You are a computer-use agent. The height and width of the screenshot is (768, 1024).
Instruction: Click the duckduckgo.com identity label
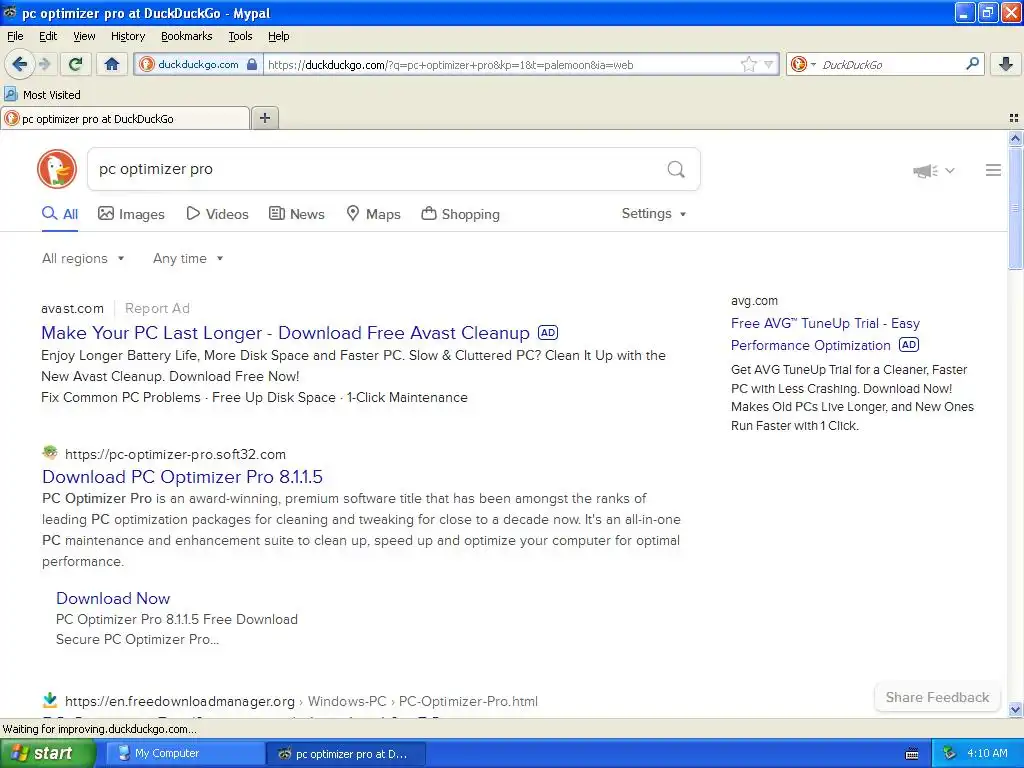click(x=198, y=64)
